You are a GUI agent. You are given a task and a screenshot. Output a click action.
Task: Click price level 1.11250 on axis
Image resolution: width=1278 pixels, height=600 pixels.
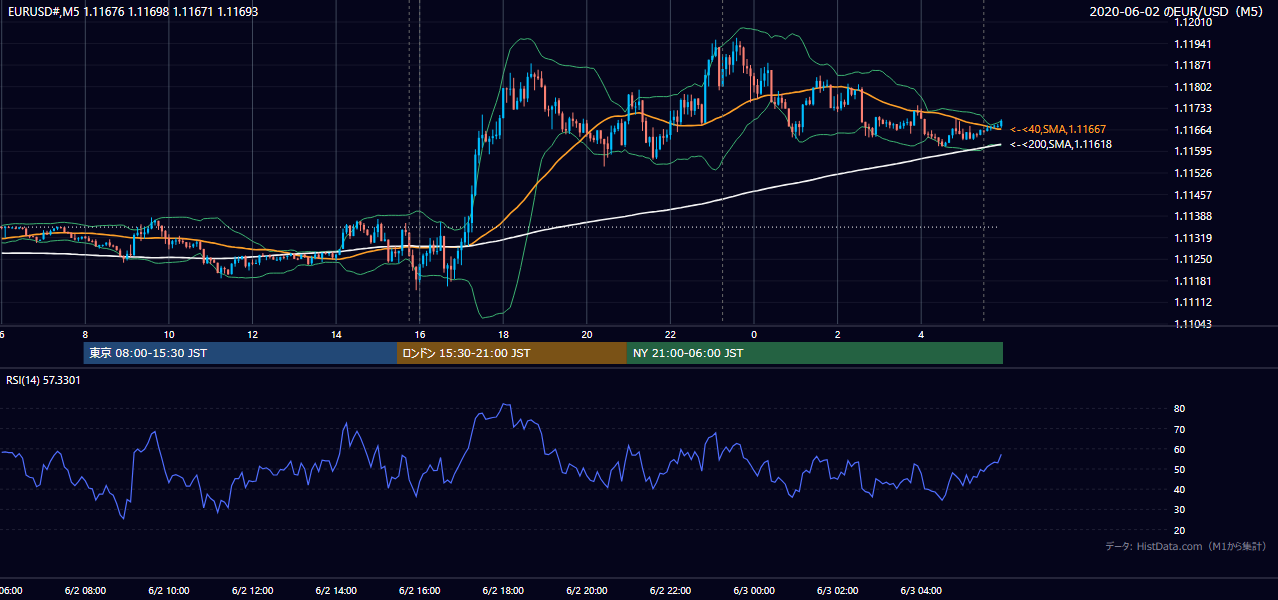pyautogui.click(x=1194, y=259)
